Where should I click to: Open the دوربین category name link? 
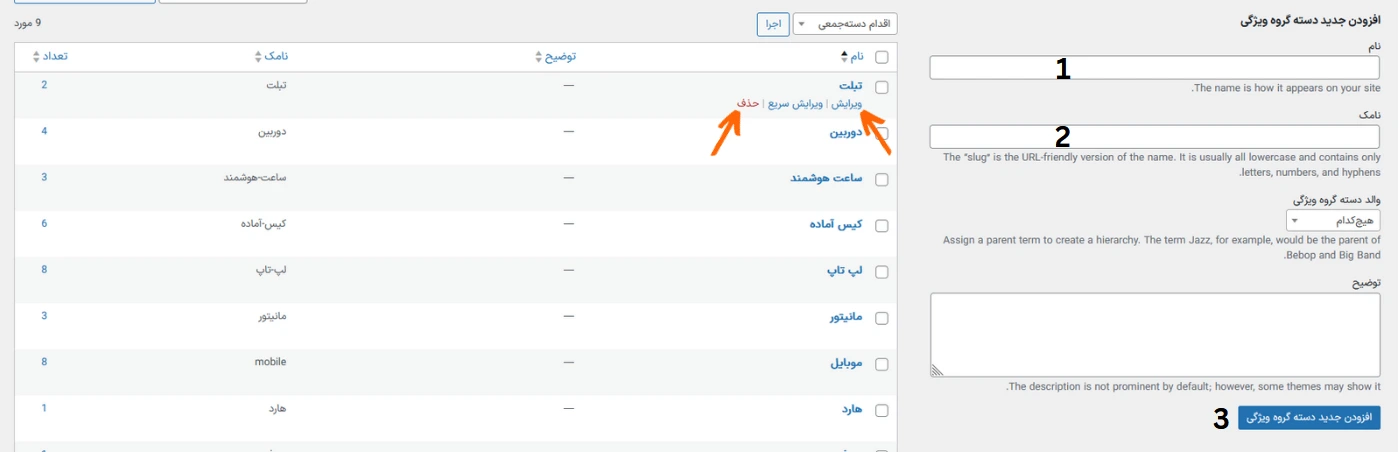(x=846, y=132)
